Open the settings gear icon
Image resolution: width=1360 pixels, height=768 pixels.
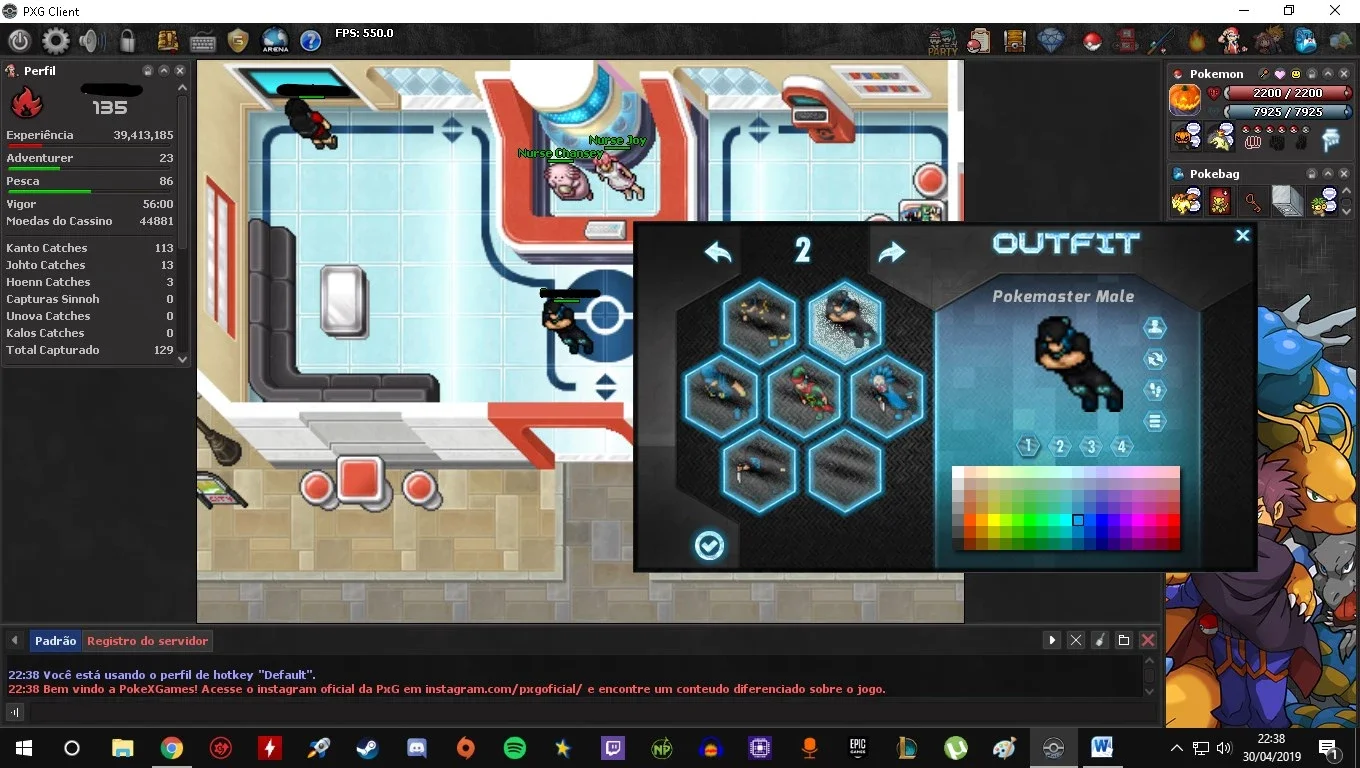(x=56, y=41)
